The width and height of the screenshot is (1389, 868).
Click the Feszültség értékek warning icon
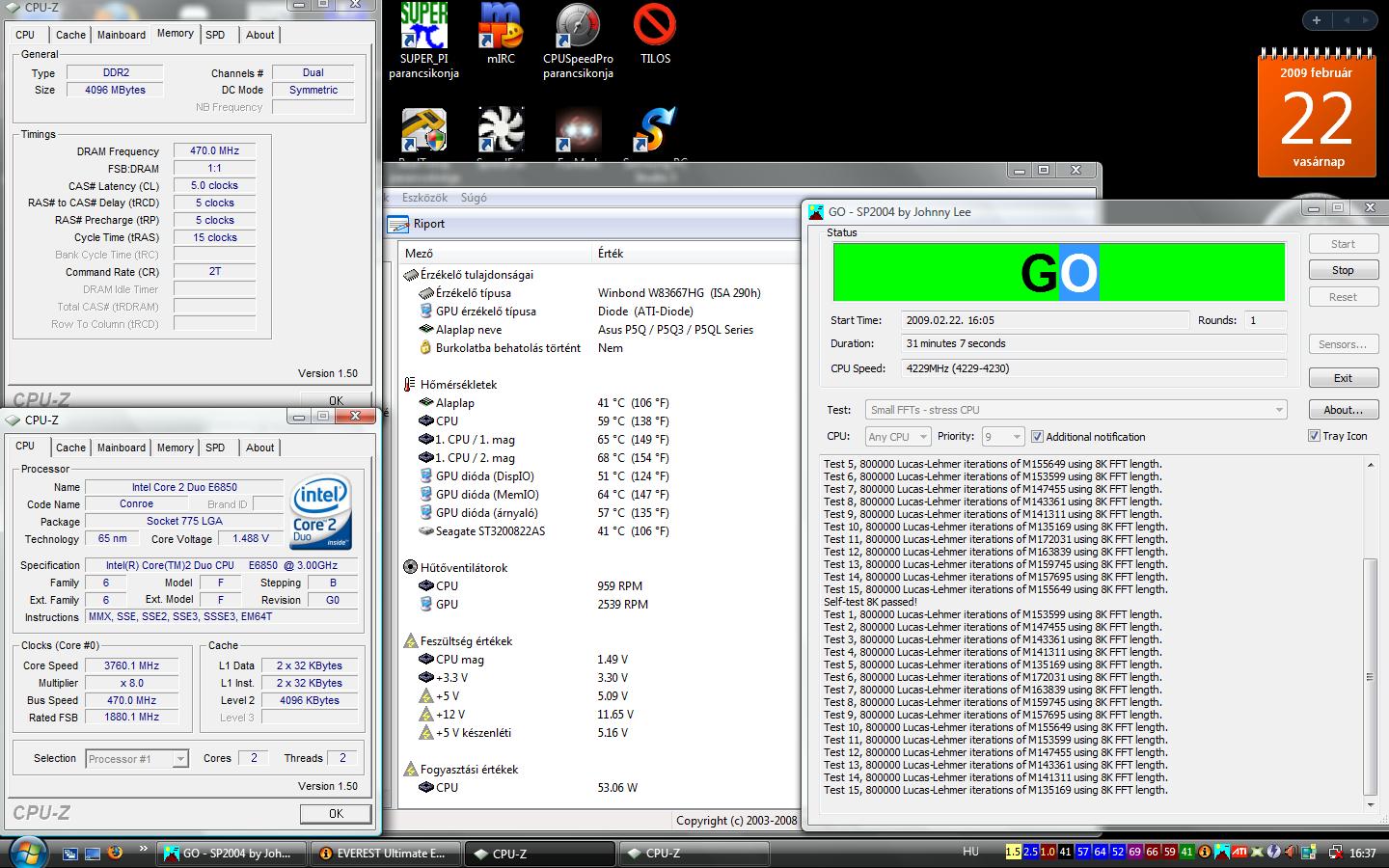[x=410, y=640]
